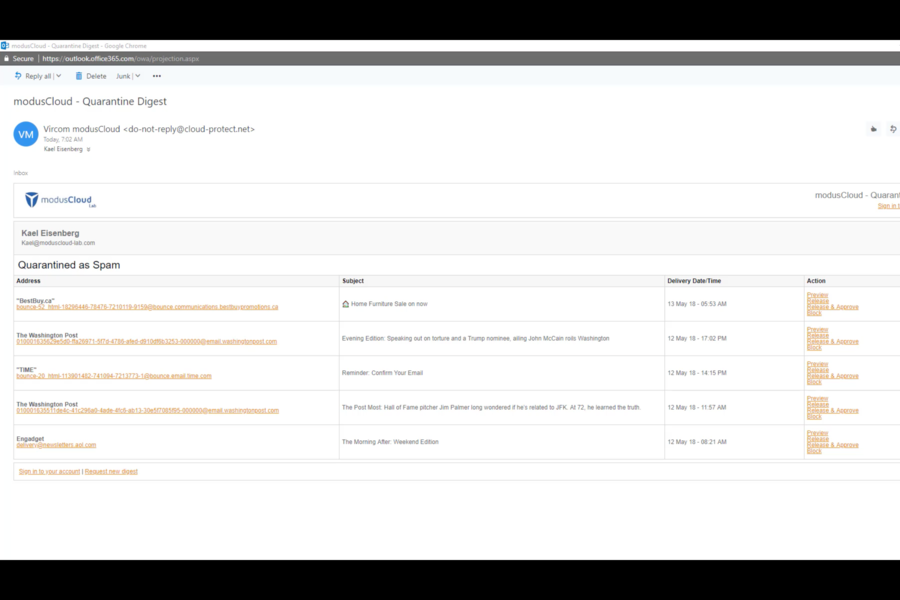Release the BestBuy.ca Home Furniture Sale message
Screen dimensions: 900x600
pos(818,301)
